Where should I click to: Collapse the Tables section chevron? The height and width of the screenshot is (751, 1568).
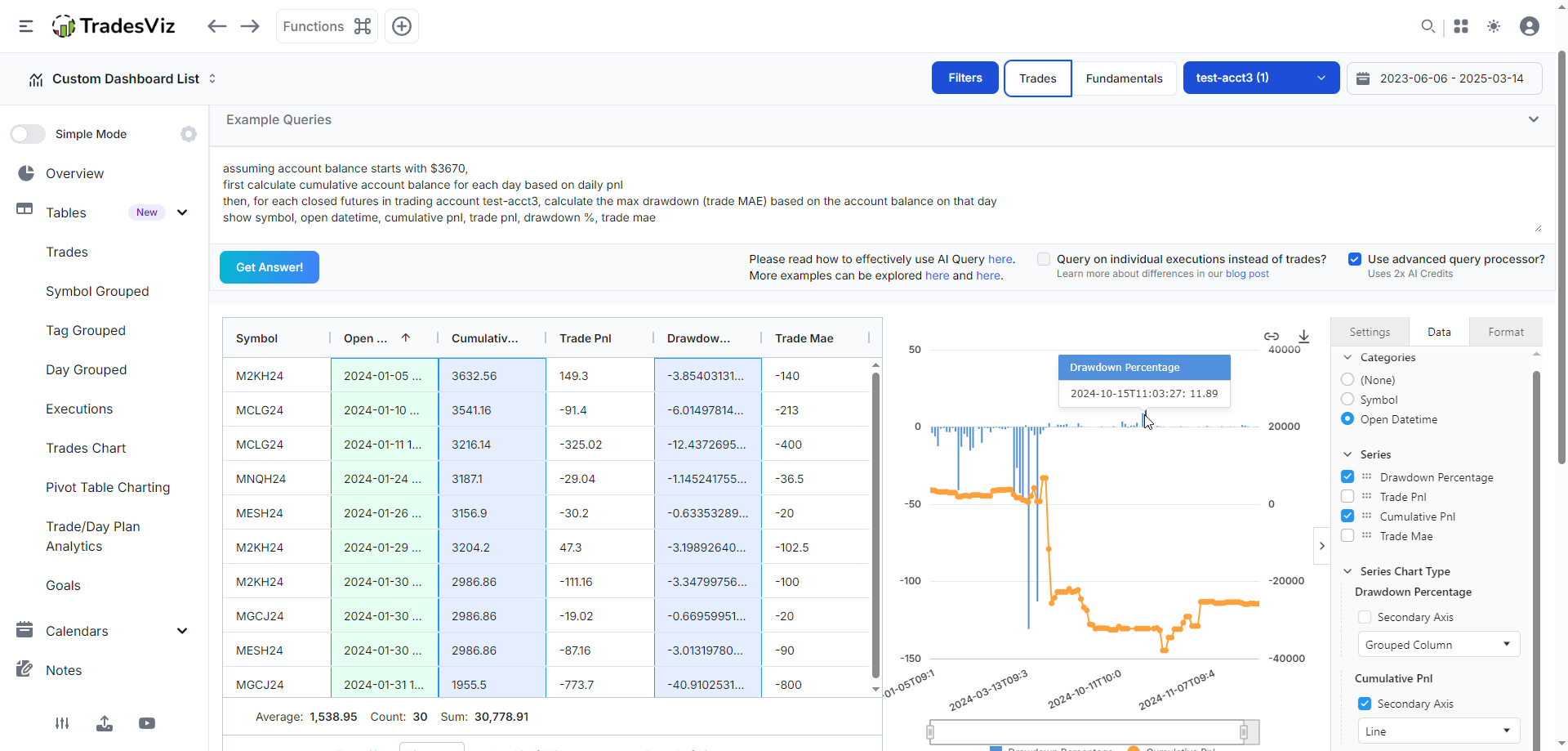(182, 212)
